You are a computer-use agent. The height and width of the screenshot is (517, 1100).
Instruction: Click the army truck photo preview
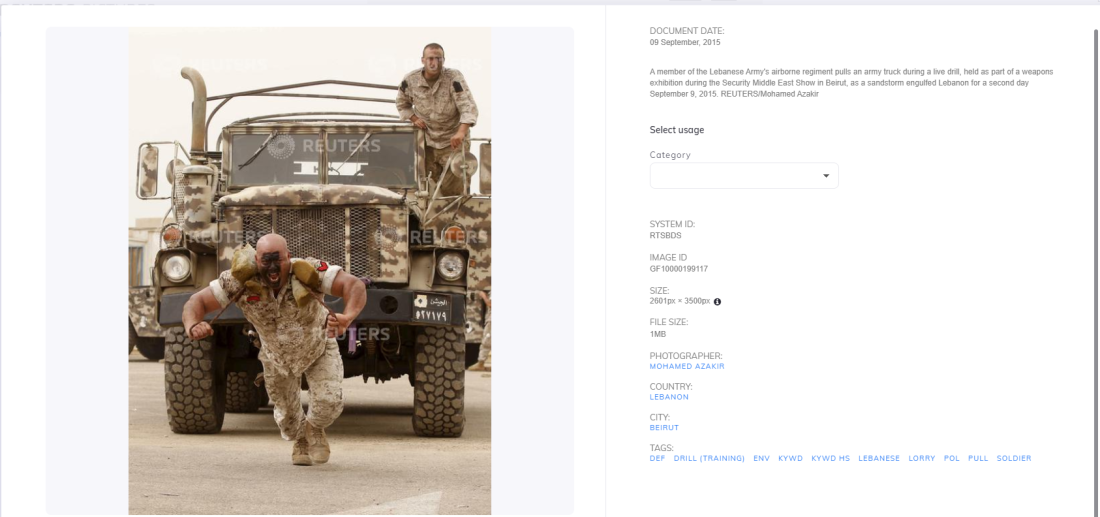[309, 271]
